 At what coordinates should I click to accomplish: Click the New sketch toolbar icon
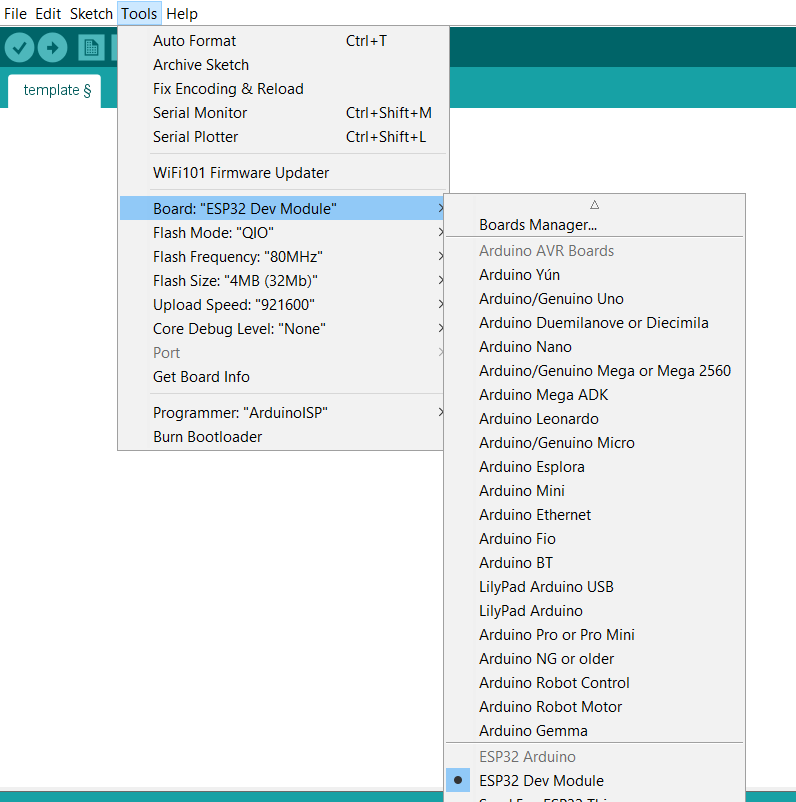91,47
